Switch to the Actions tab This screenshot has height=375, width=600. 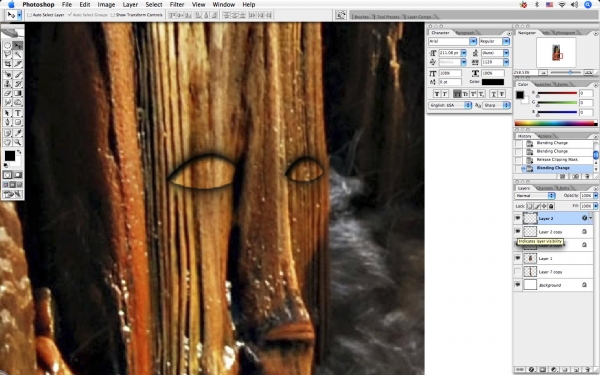pyautogui.click(x=545, y=136)
